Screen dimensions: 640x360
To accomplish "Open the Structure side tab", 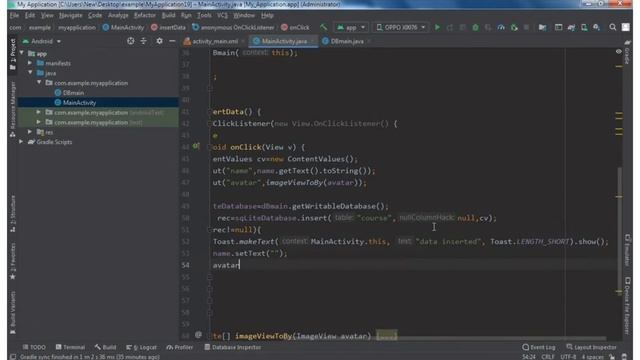I will point(13,213).
